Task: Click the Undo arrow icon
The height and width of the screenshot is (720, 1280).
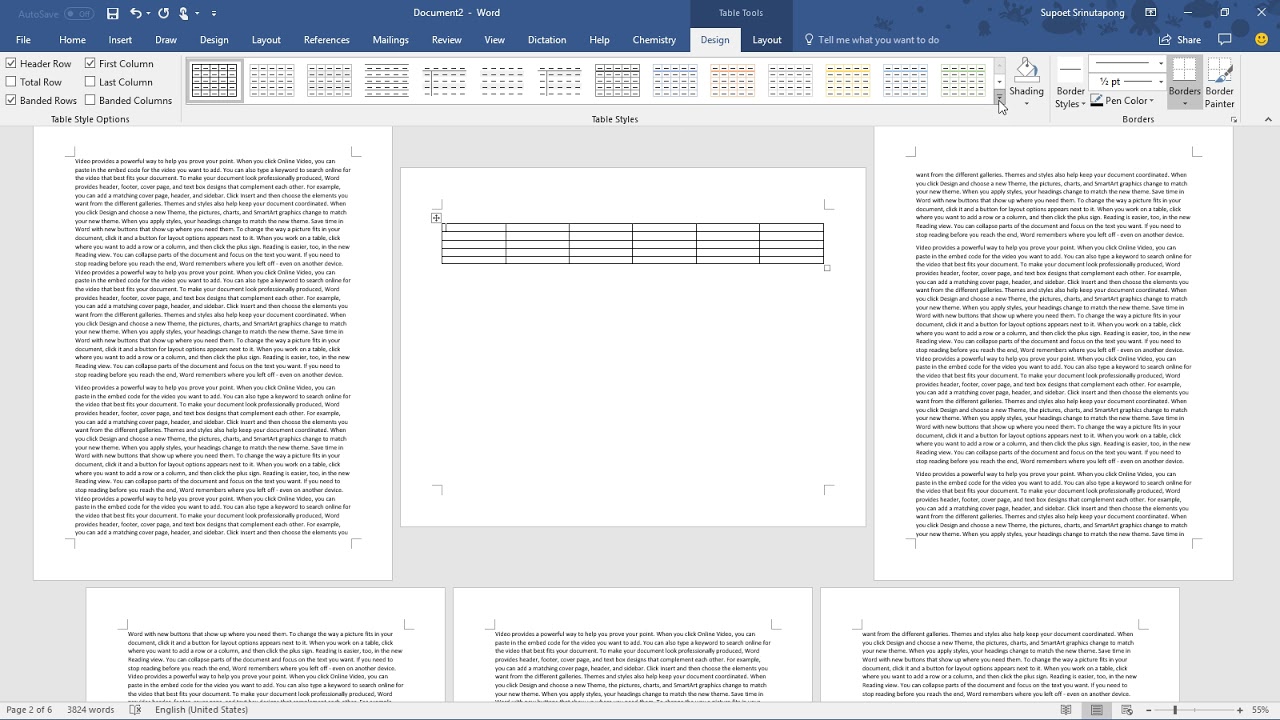Action: 136,13
